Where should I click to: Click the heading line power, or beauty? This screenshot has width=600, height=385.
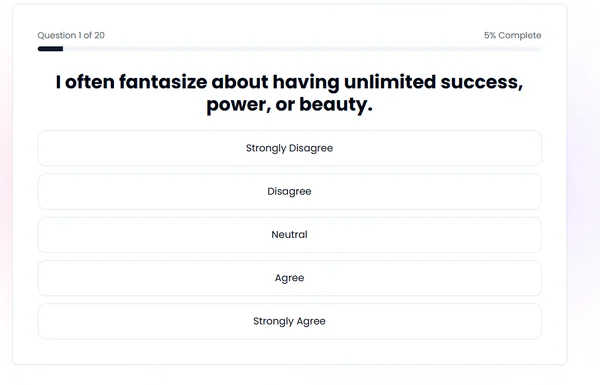(289, 104)
